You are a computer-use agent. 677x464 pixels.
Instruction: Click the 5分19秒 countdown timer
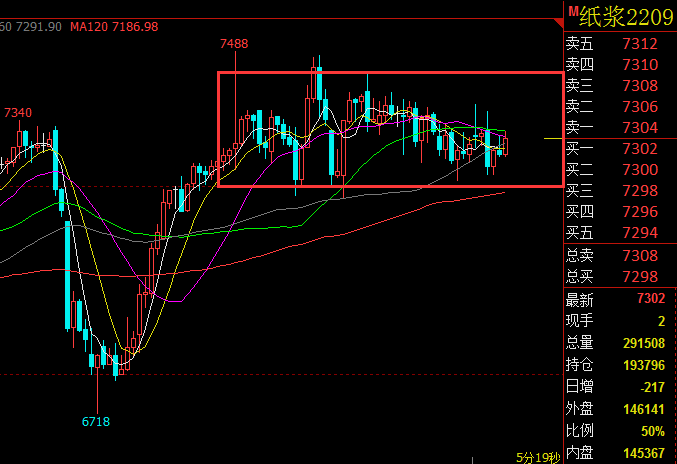click(538, 458)
